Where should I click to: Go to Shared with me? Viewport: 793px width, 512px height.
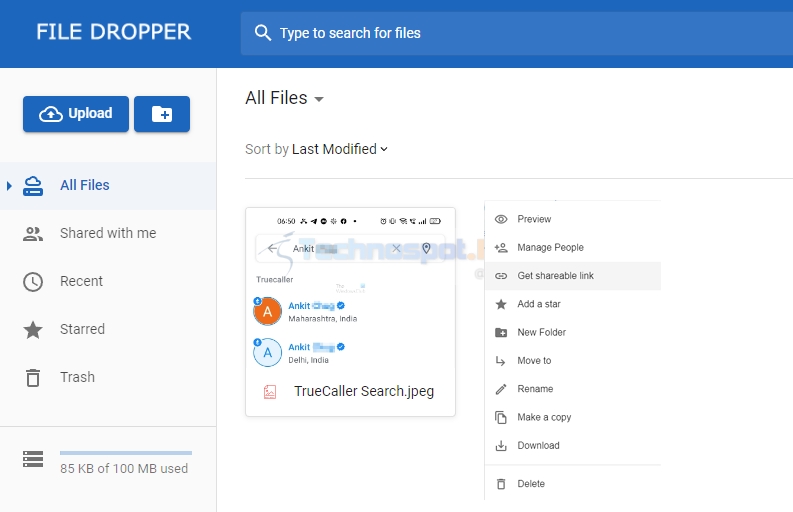(x=108, y=234)
